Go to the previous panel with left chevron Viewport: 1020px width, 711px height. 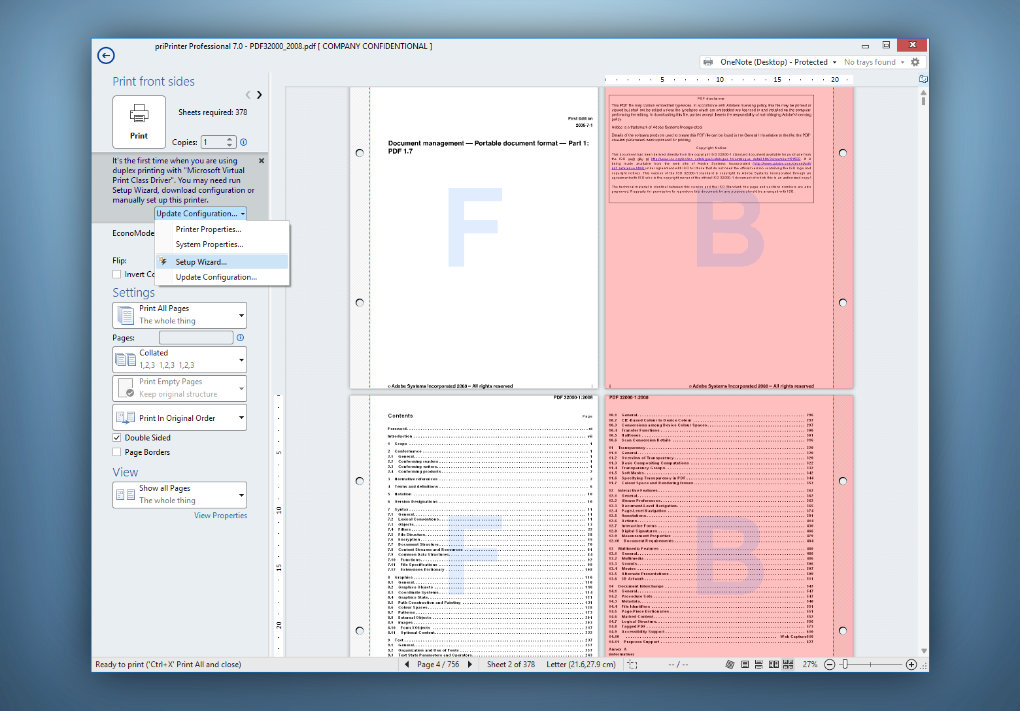(x=248, y=95)
